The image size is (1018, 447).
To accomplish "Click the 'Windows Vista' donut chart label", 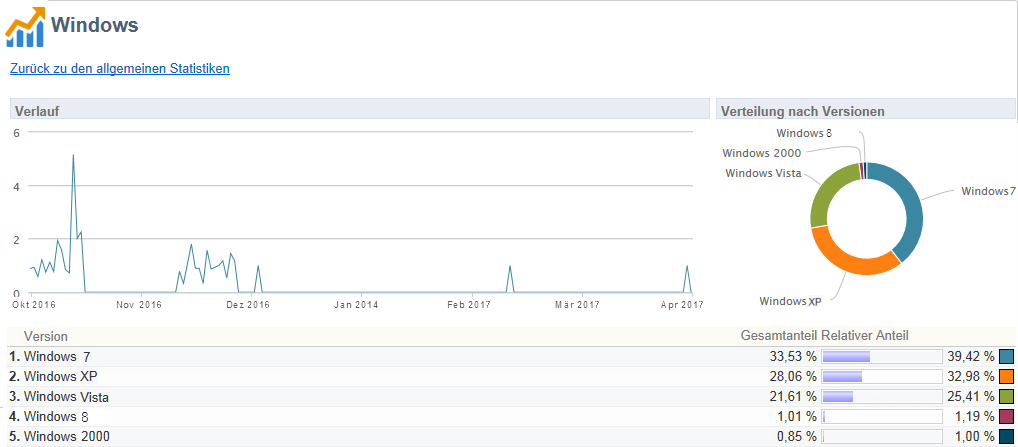I will tap(764, 173).
